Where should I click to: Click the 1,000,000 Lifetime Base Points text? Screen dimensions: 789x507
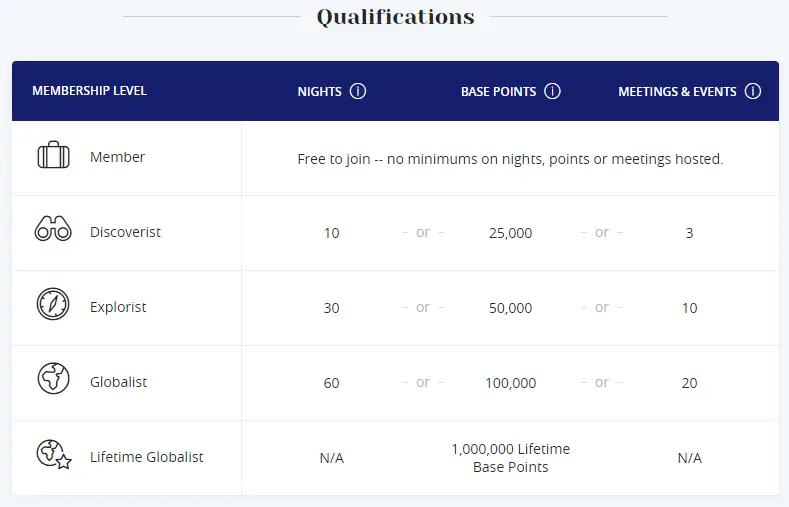[x=510, y=458]
